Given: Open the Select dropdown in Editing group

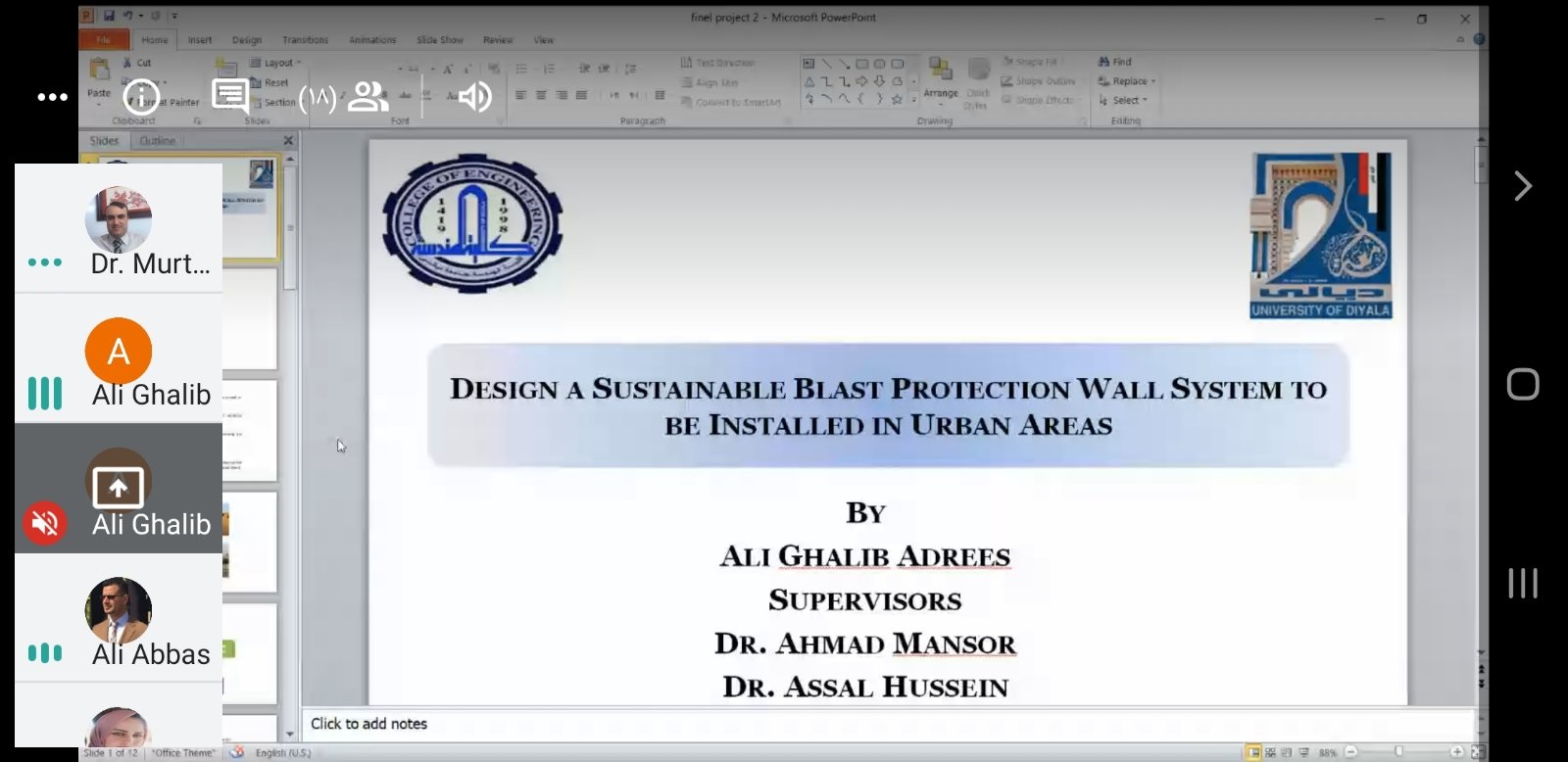Looking at the screenshot, I should tap(1122, 100).
